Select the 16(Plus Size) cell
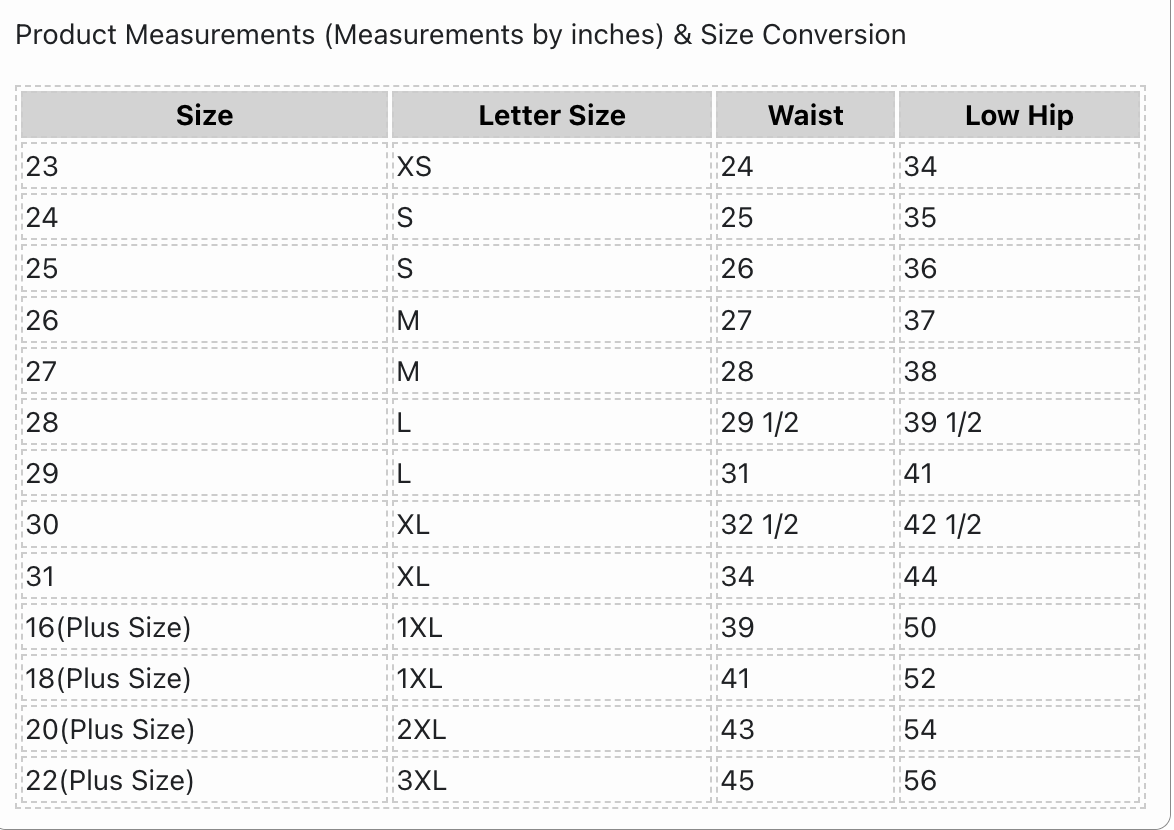Image resolution: width=1174 pixels, height=830 pixels. coord(204,627)
